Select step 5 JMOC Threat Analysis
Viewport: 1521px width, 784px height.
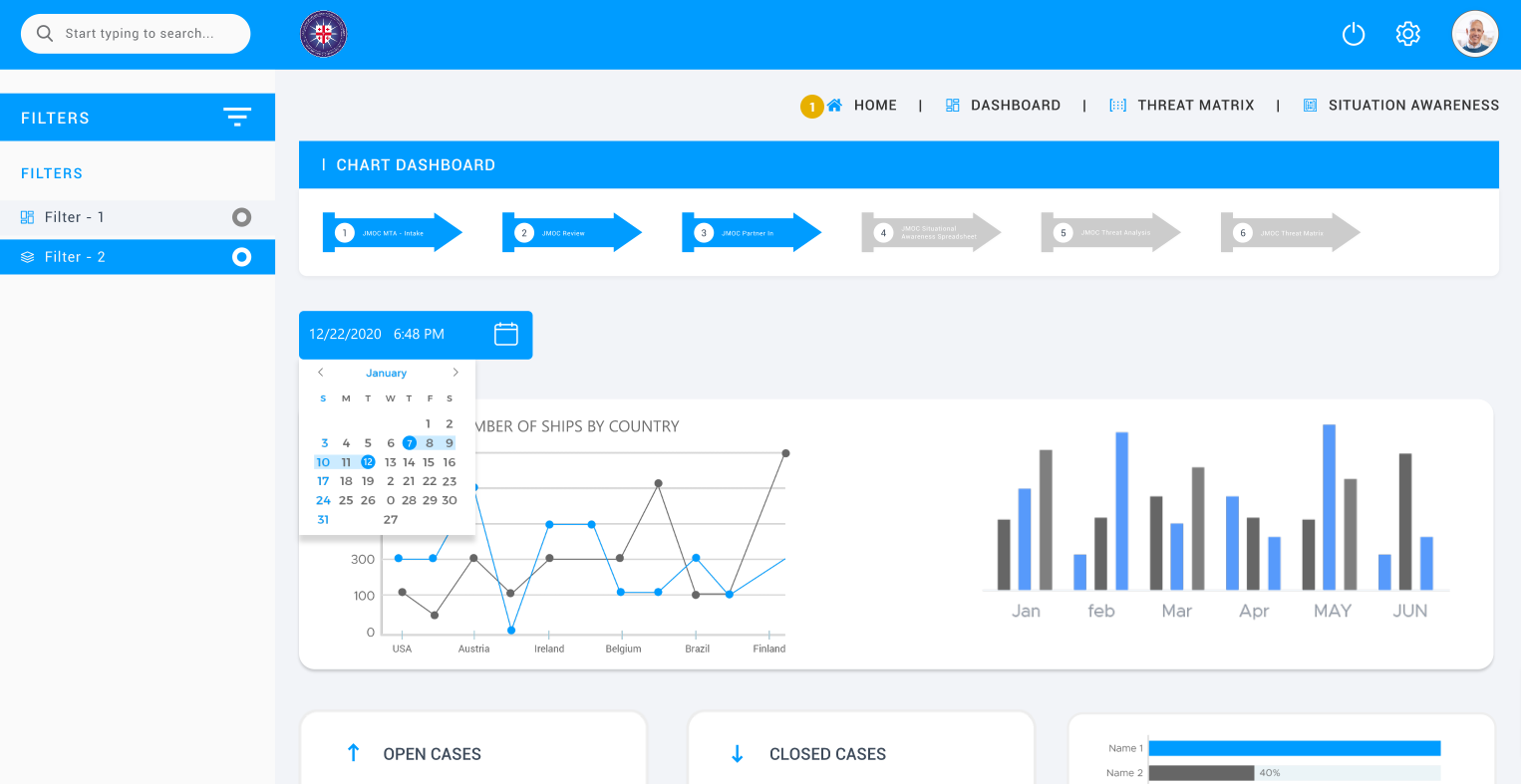pyautogui.click(x=1110, y=233)
